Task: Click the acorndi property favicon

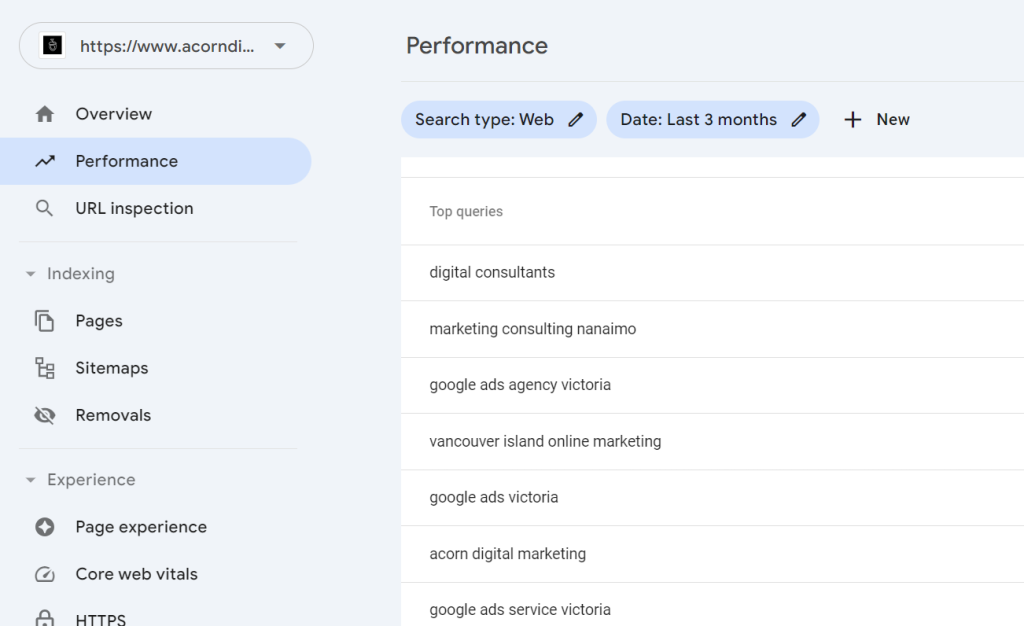Action: [52, 46]
